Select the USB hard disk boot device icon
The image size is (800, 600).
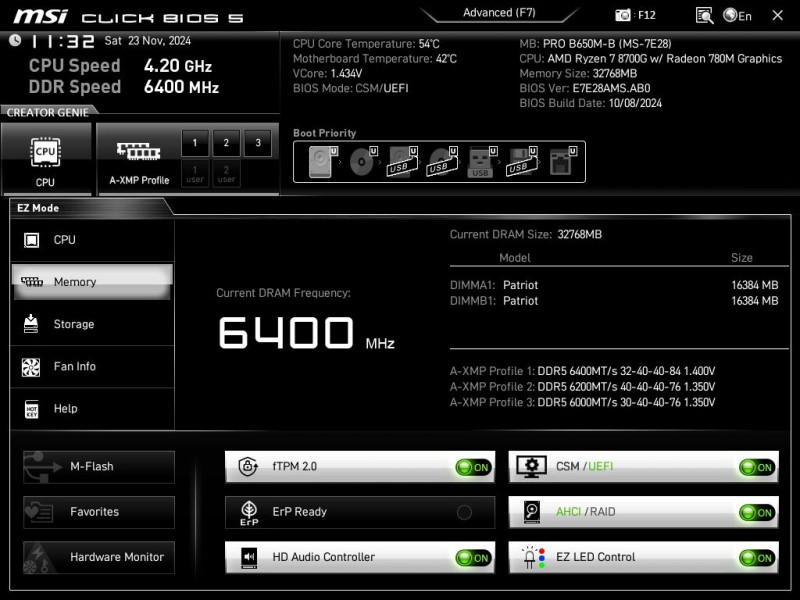coord(403,162)
